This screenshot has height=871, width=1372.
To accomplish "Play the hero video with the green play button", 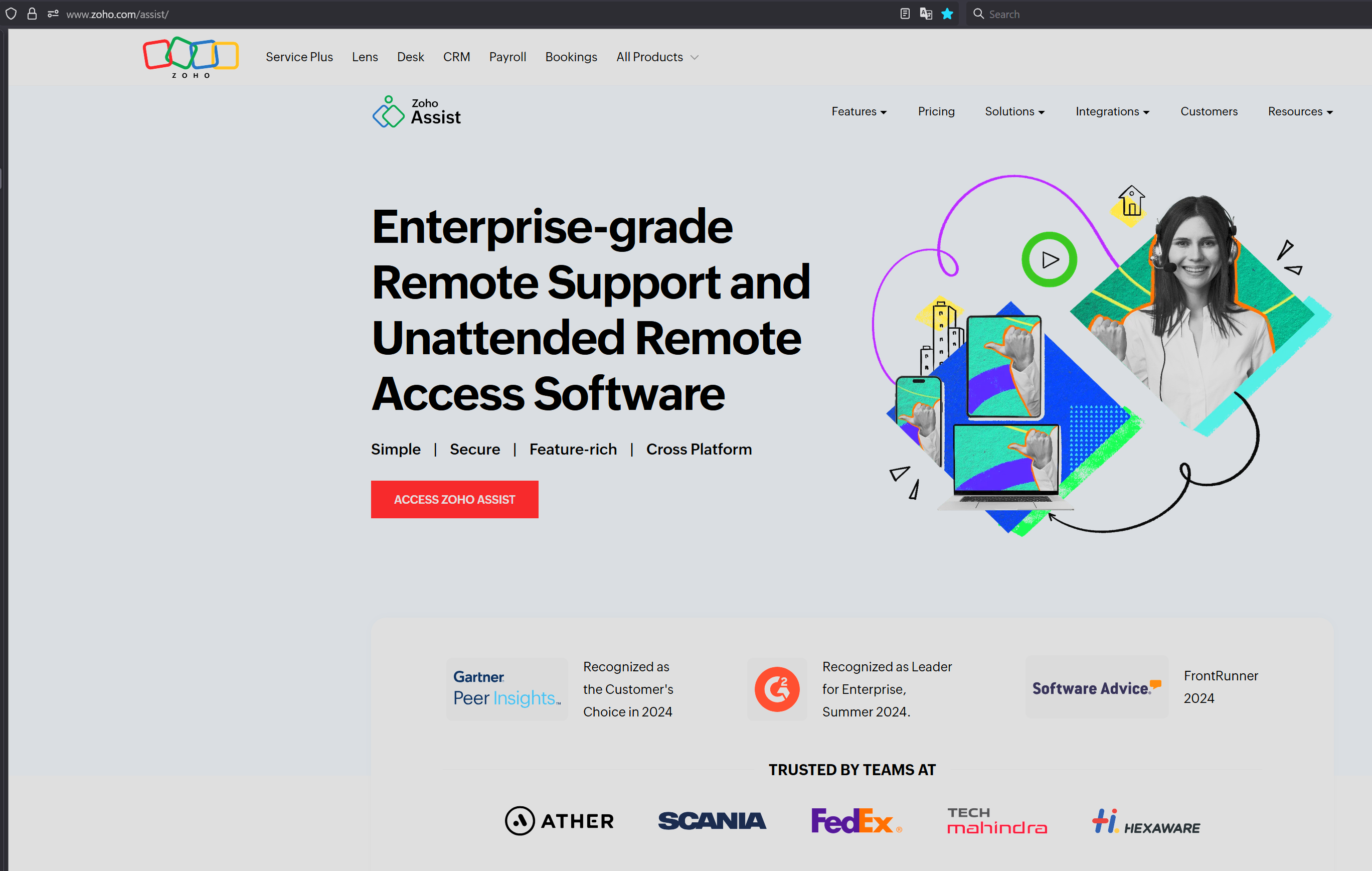I will 1049,259.
